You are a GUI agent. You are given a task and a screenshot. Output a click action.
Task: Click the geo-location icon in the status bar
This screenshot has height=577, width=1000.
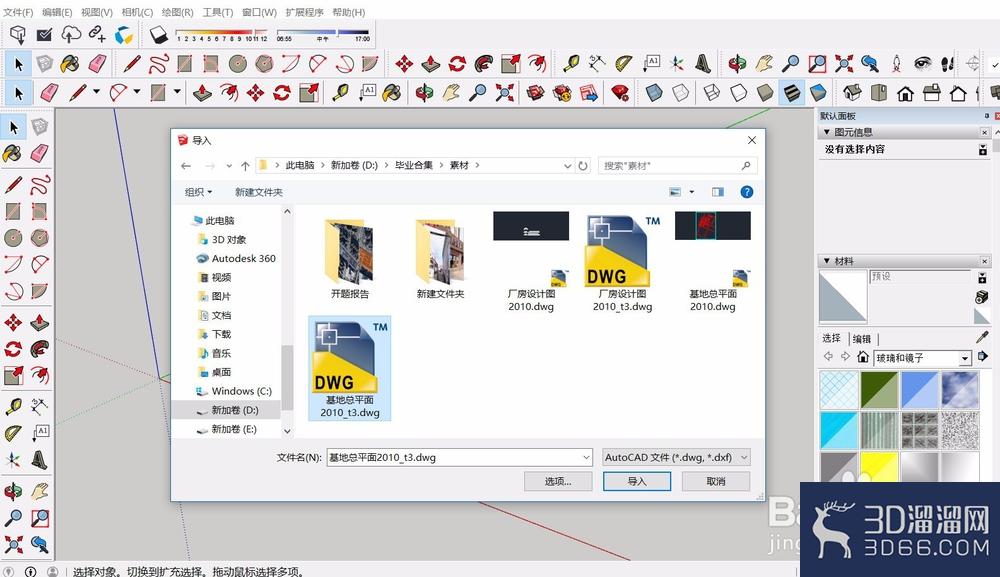[x=9, y=571]
